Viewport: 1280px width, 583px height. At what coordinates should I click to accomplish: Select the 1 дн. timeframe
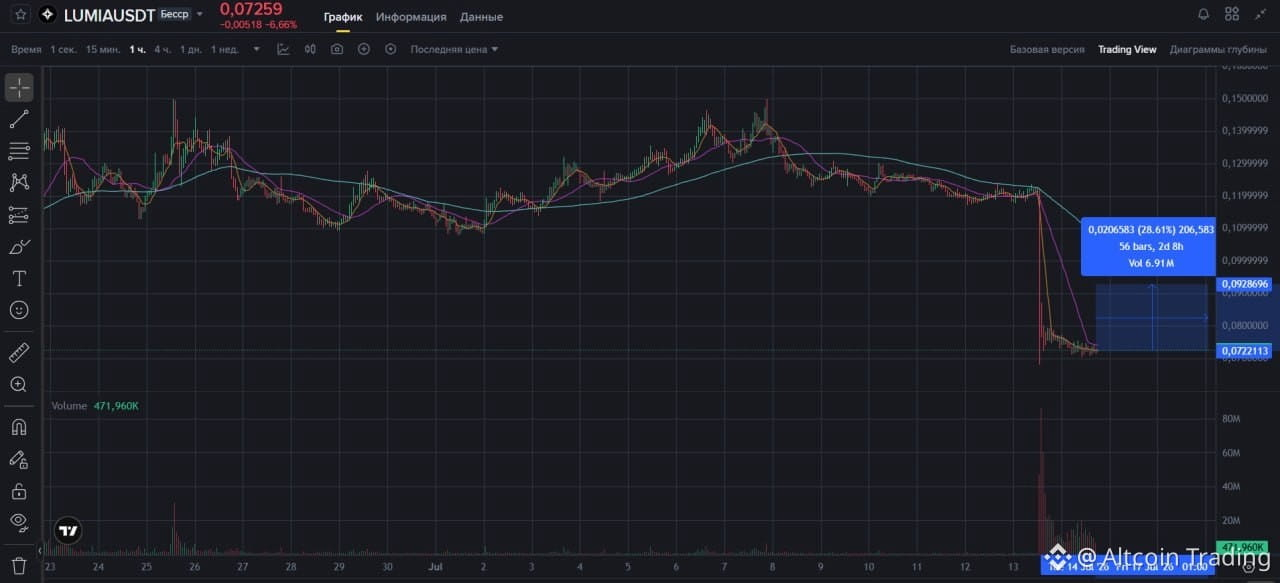[191, 49]
